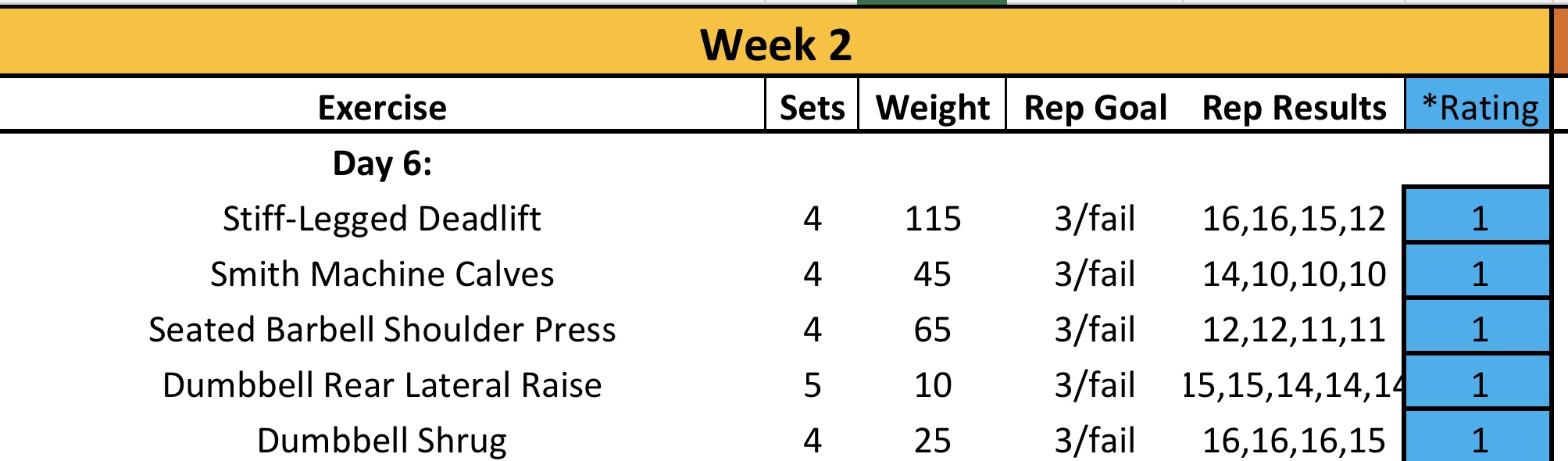Select rep results cell 14,10,10,10

pyautogui.click(x=1294, y=274)
